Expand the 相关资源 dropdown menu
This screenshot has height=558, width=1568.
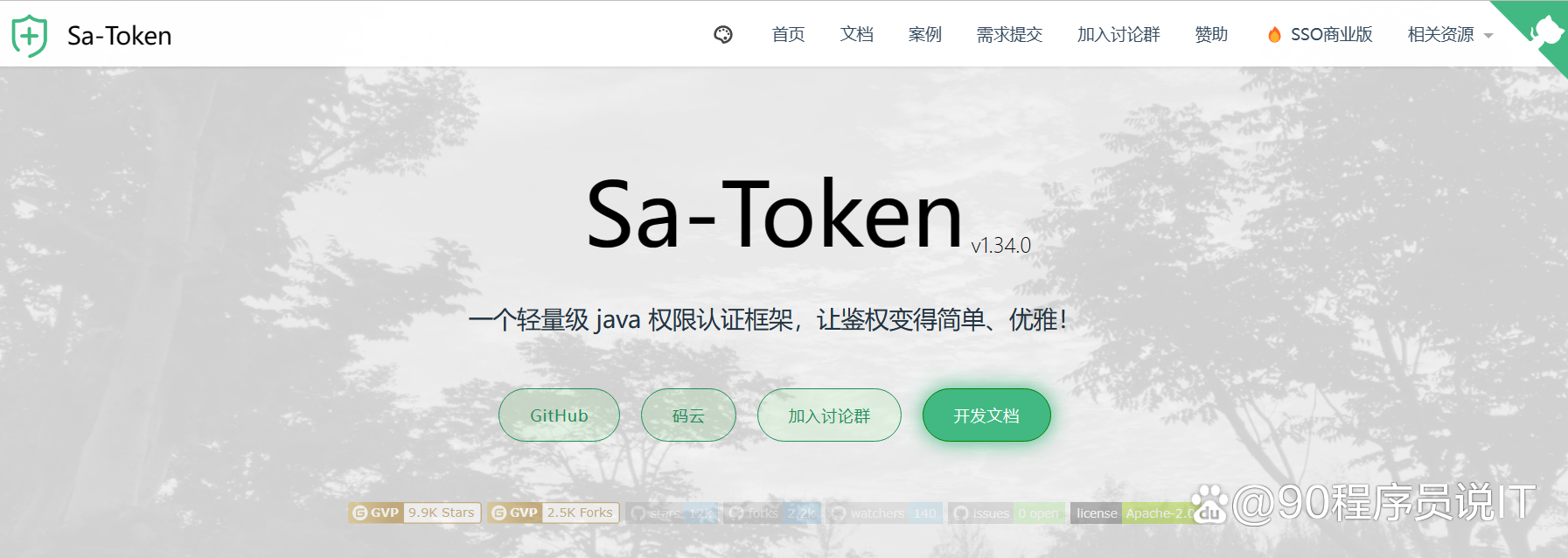1449,35
